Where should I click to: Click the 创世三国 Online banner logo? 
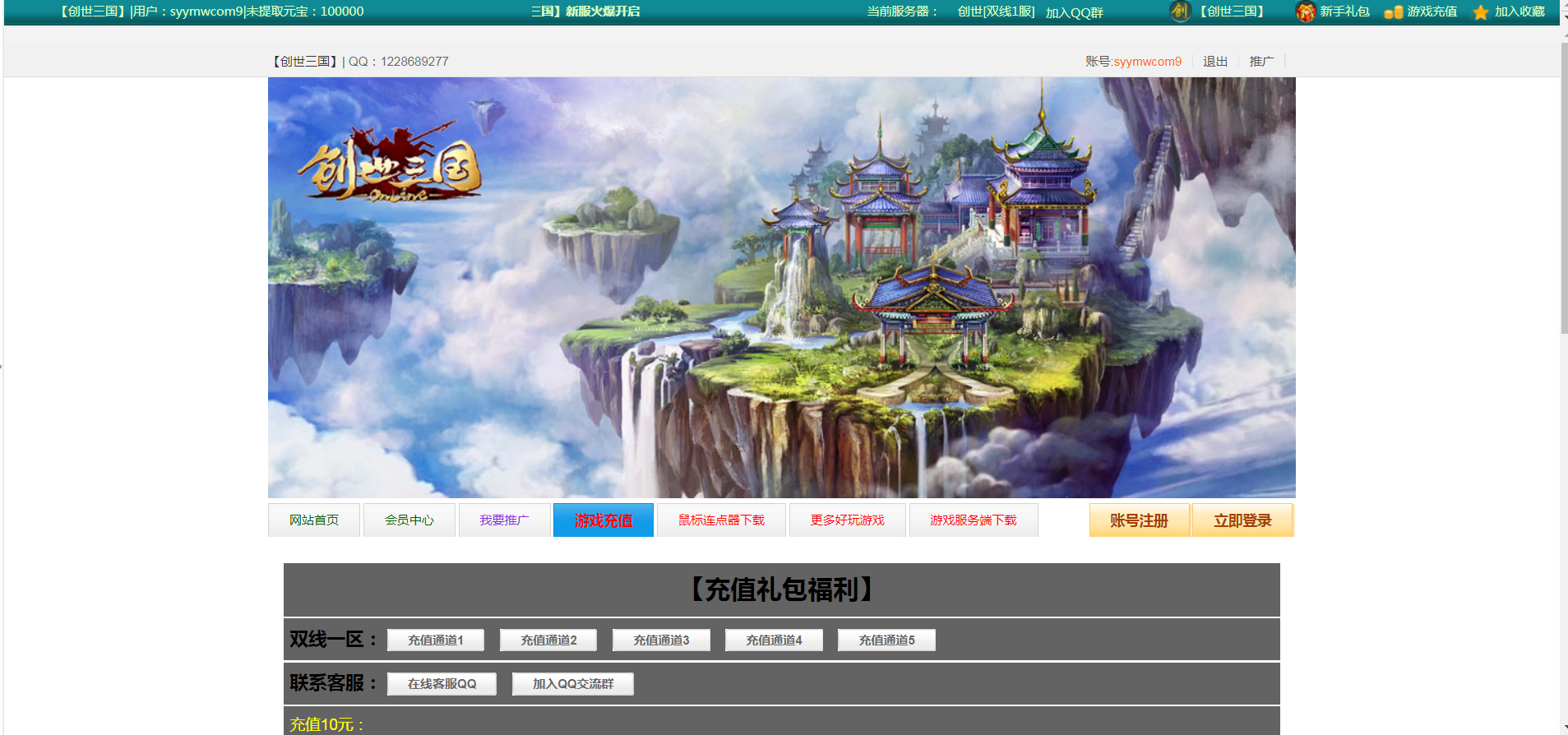click(389, 164)
